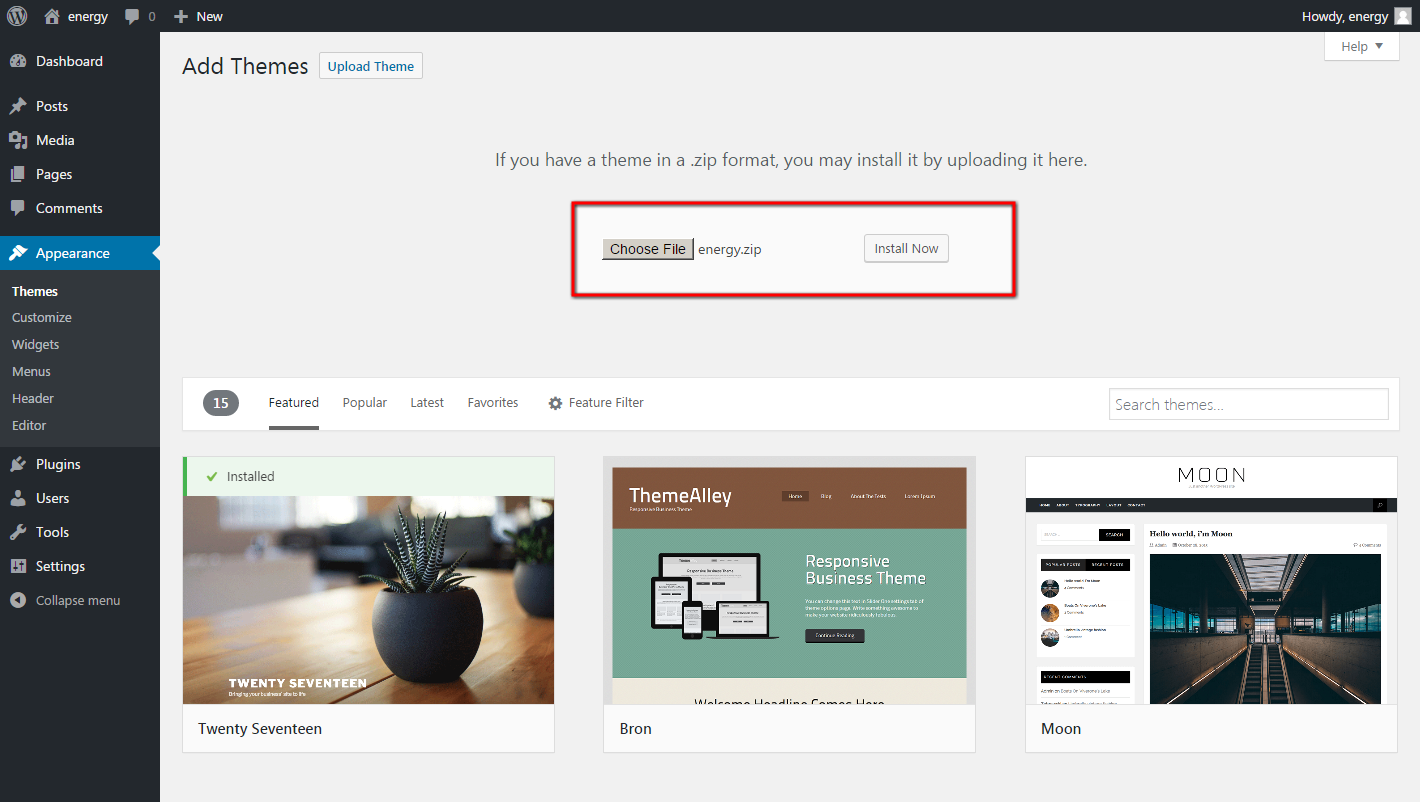
Task: Click the WordPress logo icon
Action: coord(17,16)
